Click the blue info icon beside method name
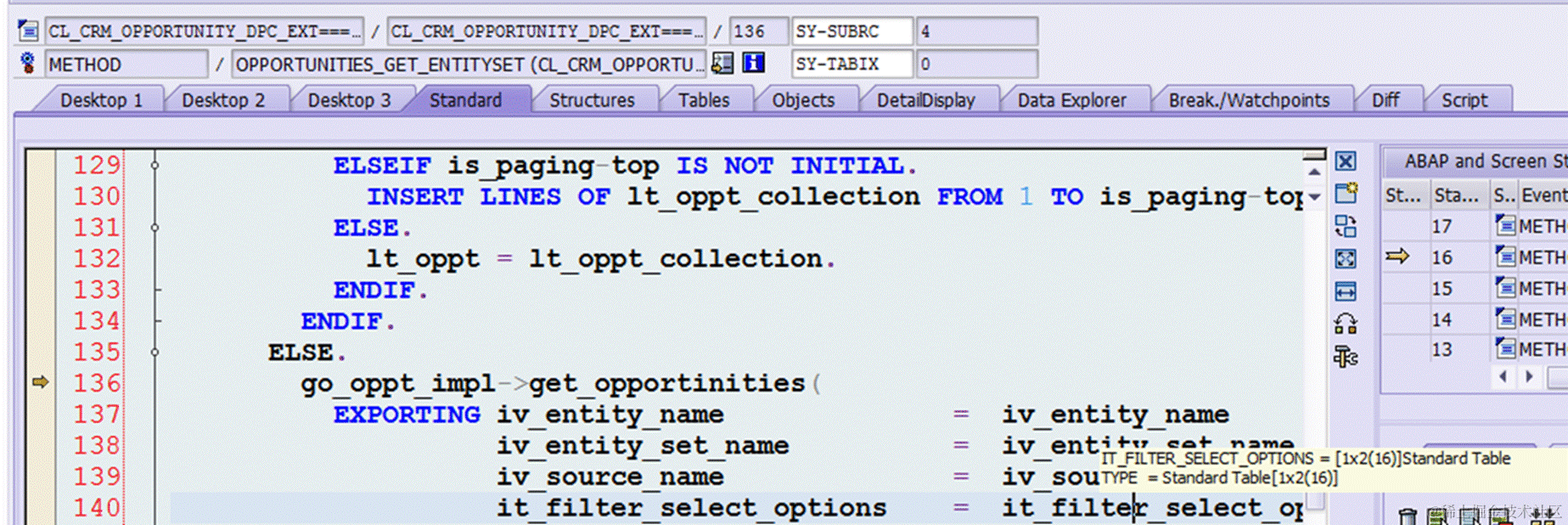This screenshot has height=525, width=1568. (753, 63)
